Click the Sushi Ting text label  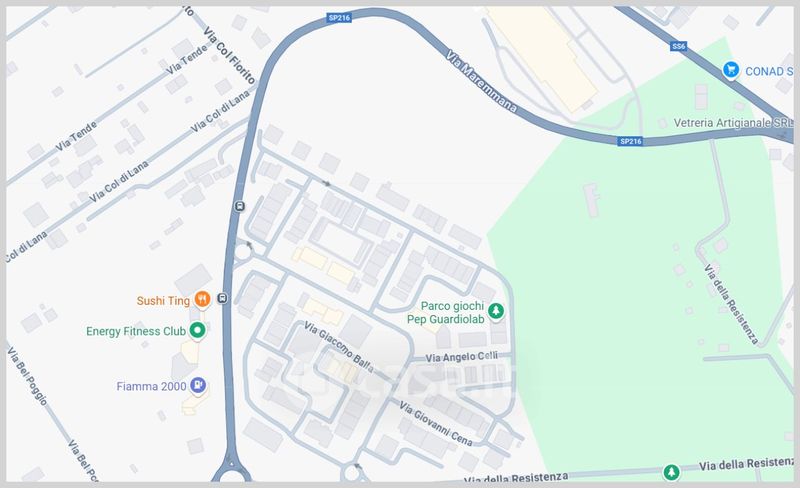pos(163,301)
